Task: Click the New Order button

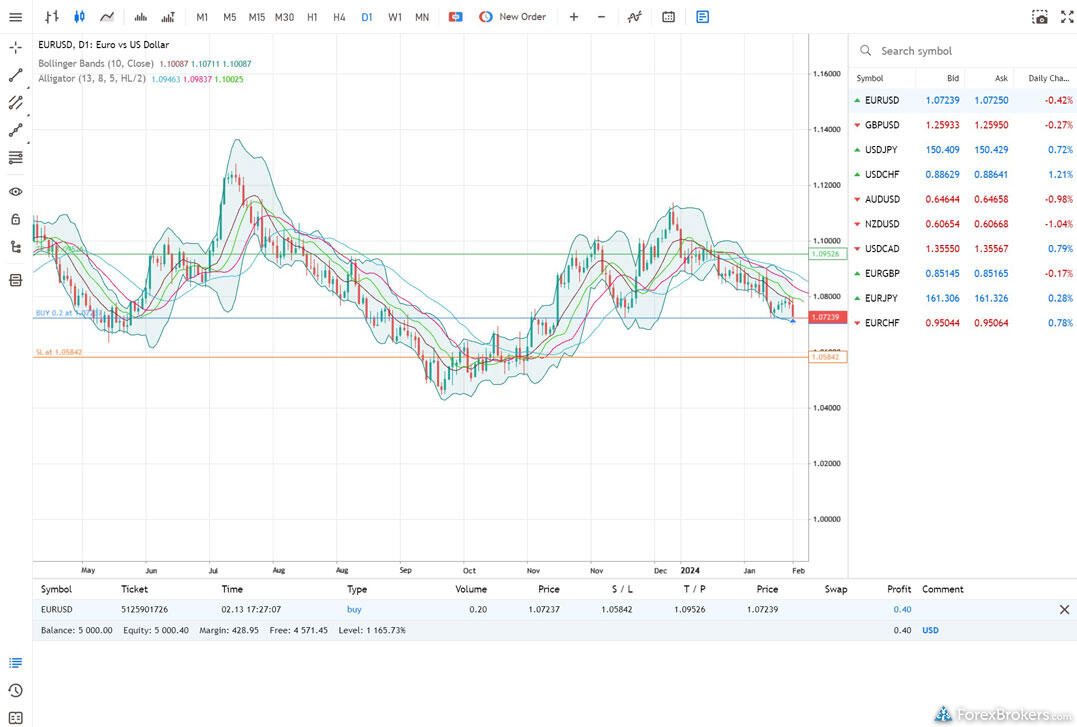Action: coord(513,17)
